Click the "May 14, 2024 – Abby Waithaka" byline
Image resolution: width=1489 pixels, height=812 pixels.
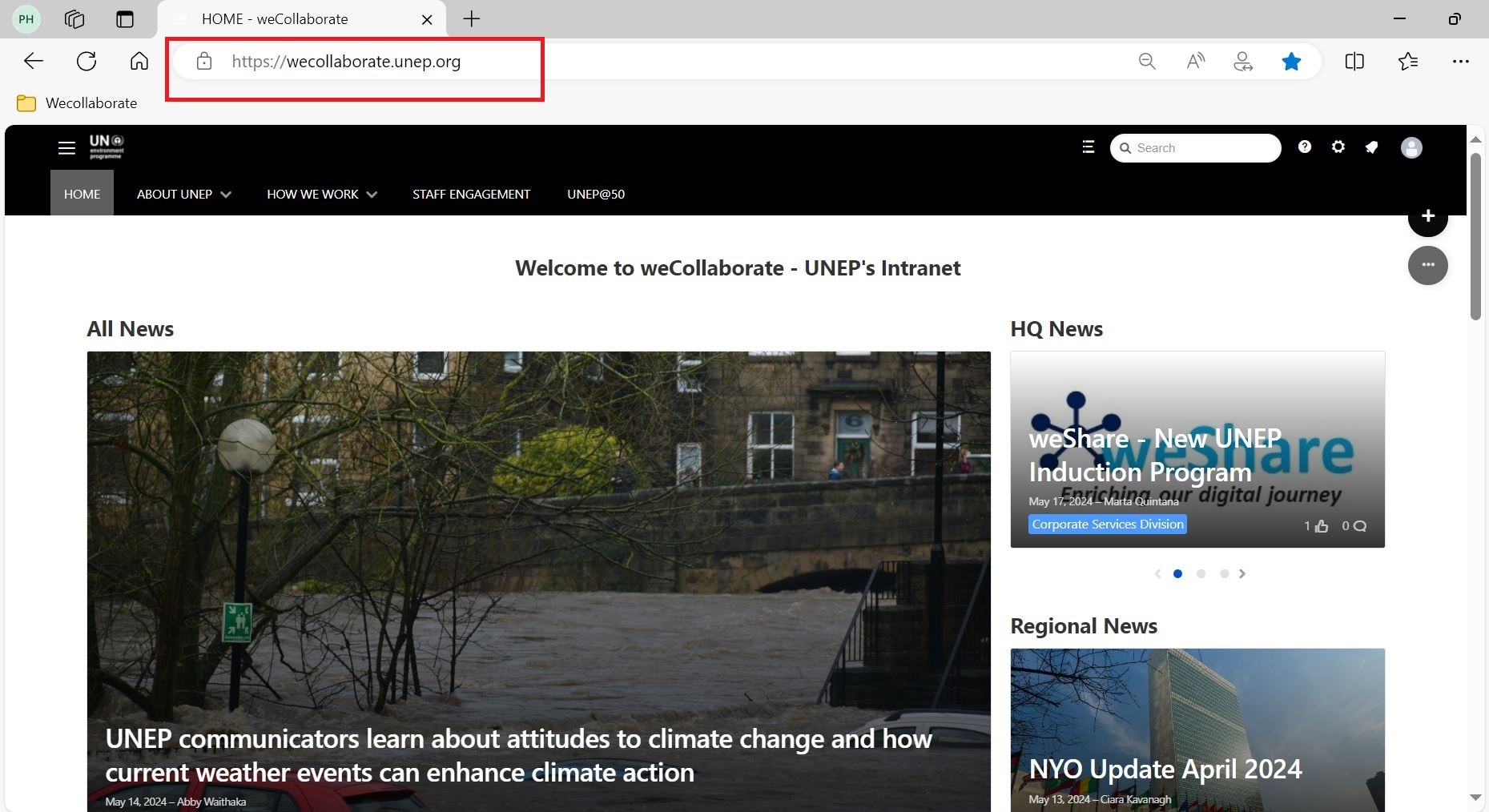[175, 802]
